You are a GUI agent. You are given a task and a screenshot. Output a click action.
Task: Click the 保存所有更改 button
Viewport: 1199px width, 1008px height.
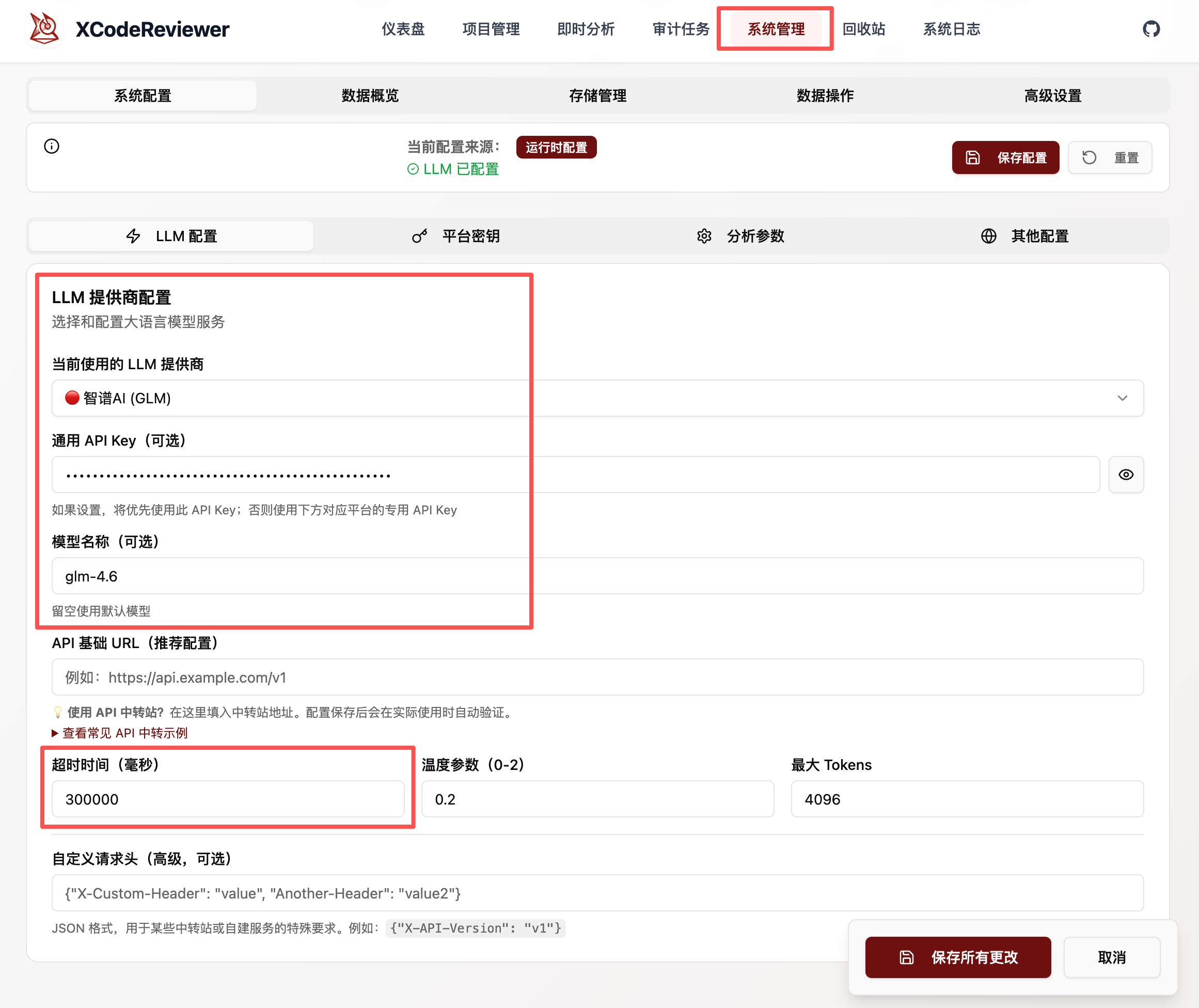pyautogui.click(x=958, y=957)
